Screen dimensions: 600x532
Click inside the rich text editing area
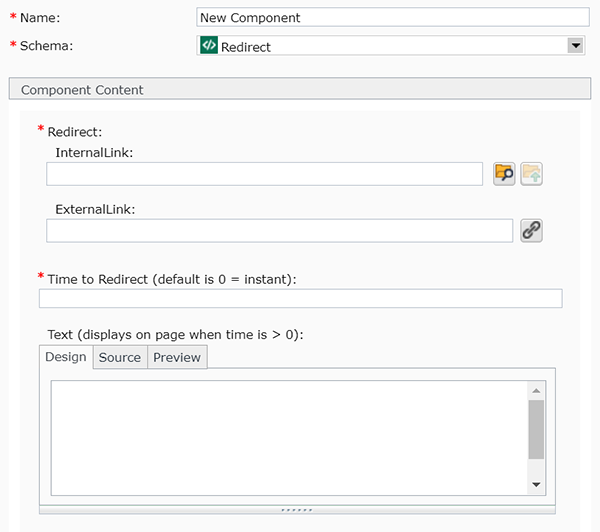(x=285, y=436)
